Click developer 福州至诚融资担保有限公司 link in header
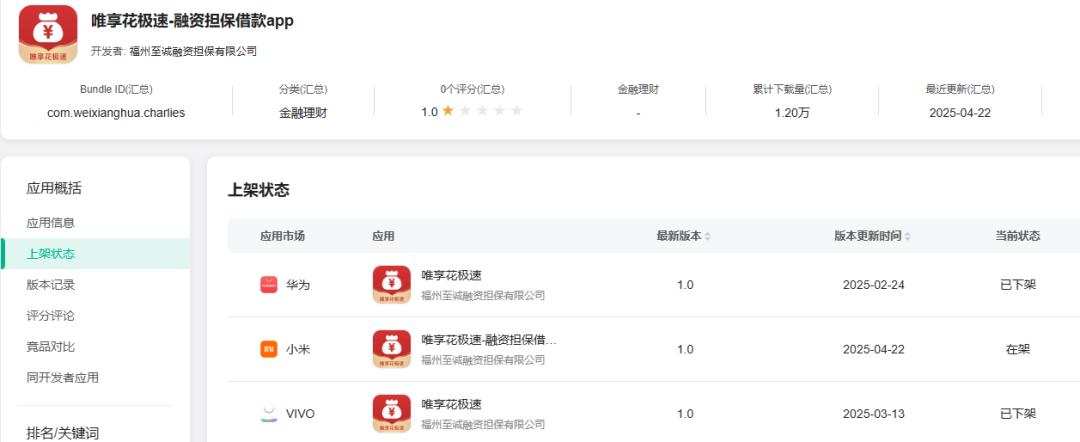This screenshot has width=1080, height=442. click(193, 51)
